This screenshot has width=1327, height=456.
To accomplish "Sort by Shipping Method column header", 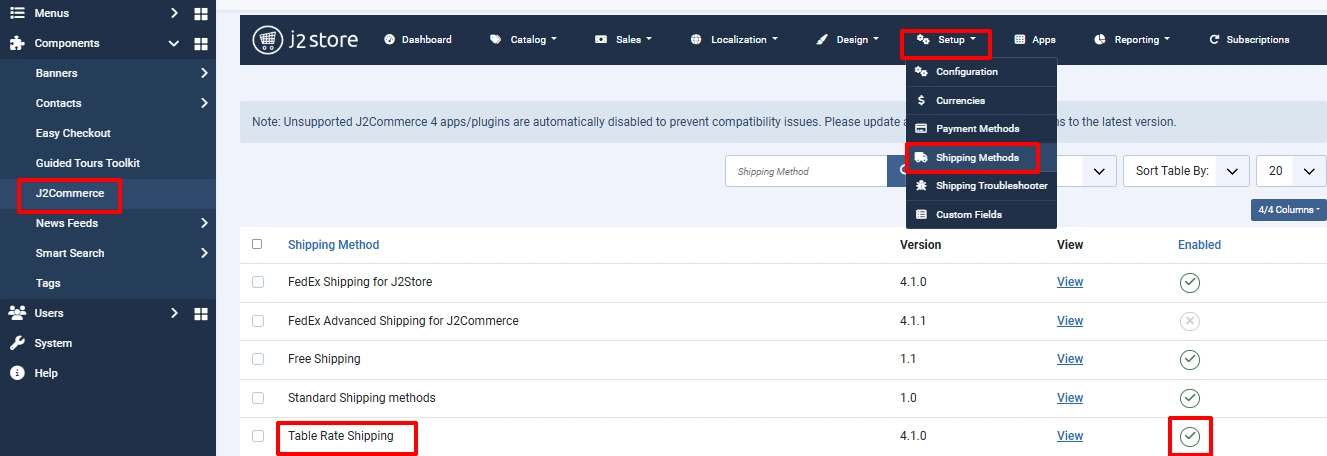I will click(333, 245).
